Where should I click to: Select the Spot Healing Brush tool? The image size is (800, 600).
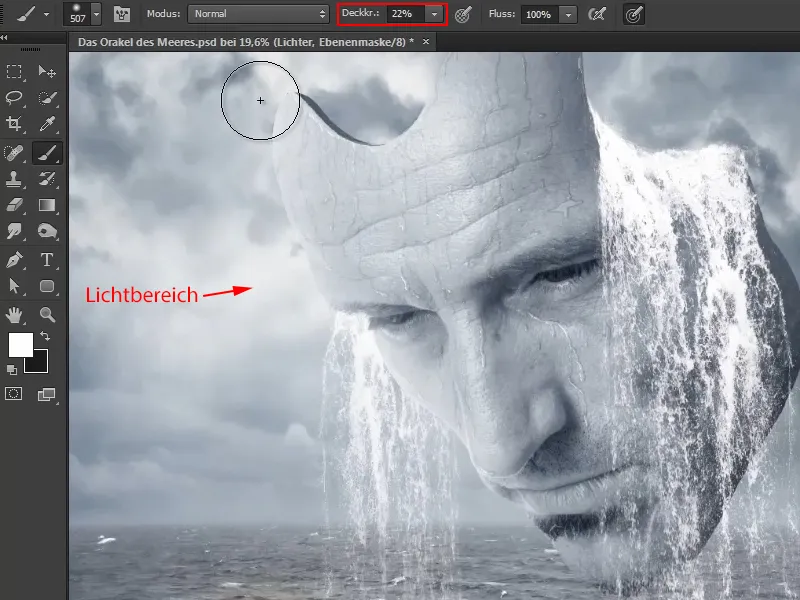[14, 153]
